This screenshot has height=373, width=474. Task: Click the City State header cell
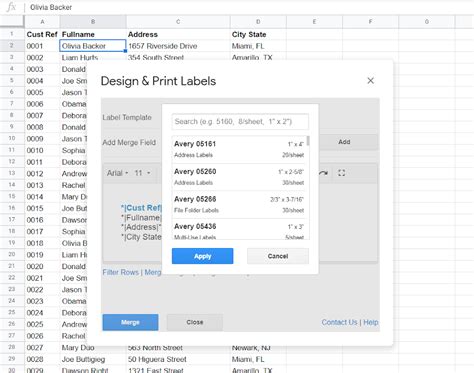258,34
